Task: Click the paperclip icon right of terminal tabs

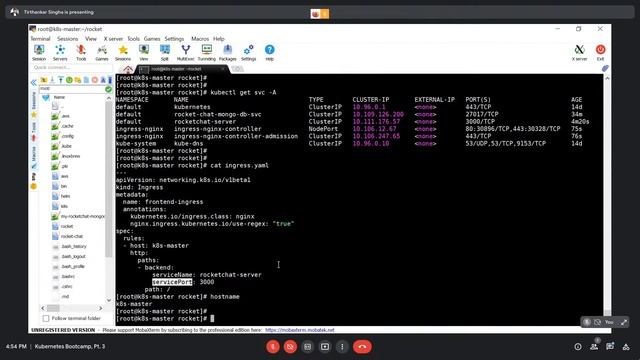Action: pyautogui.click(x=605, y=69)
